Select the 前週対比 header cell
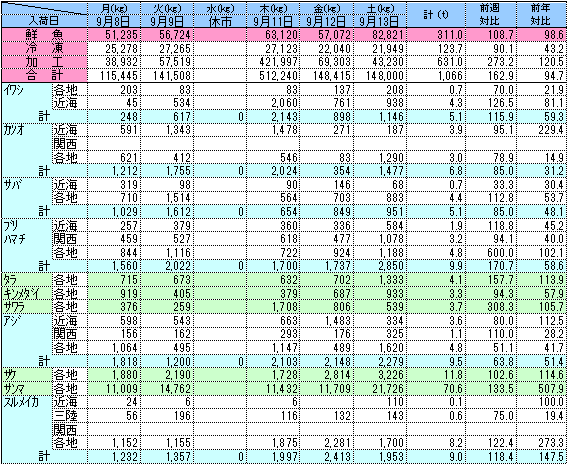The height and width of the screenshot is (465, 568). [x=491, y=15]
